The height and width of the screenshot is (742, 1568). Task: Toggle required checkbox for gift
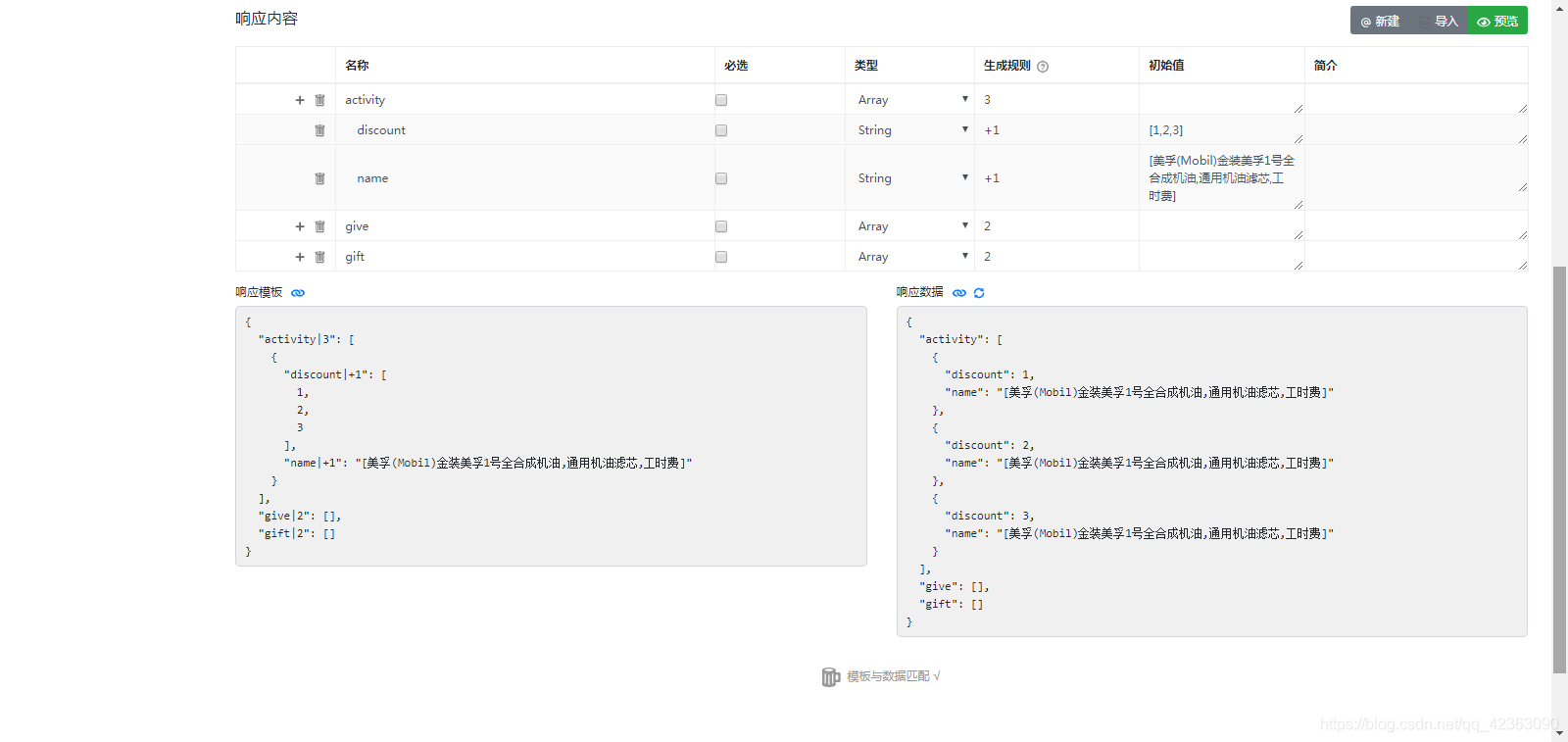[721, 257]
